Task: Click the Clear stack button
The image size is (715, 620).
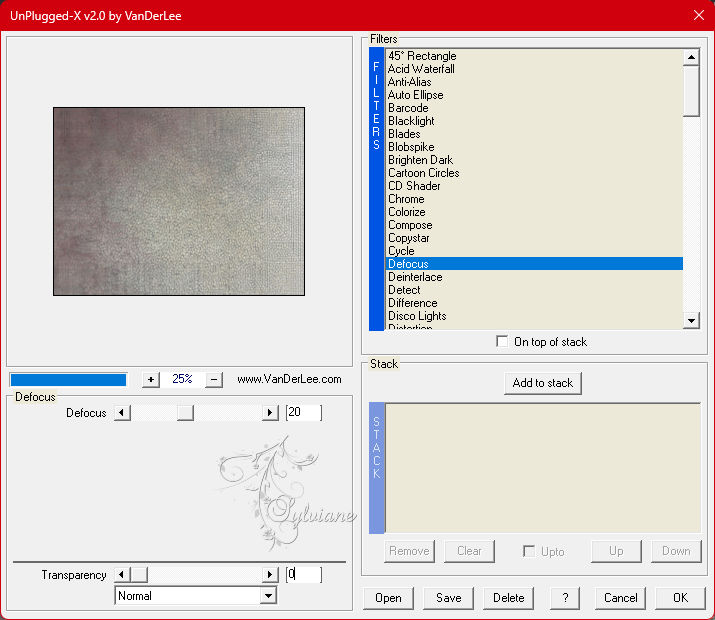Action: [x=469, y=551]
